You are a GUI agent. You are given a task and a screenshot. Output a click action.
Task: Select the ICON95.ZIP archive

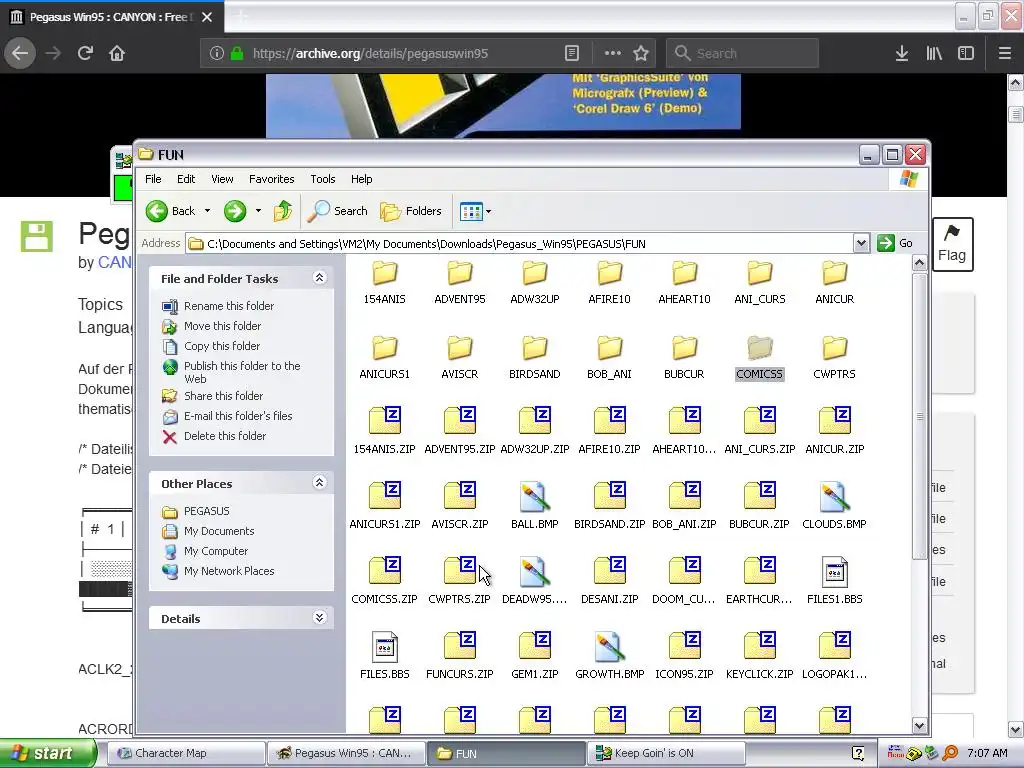click(684, 657)
